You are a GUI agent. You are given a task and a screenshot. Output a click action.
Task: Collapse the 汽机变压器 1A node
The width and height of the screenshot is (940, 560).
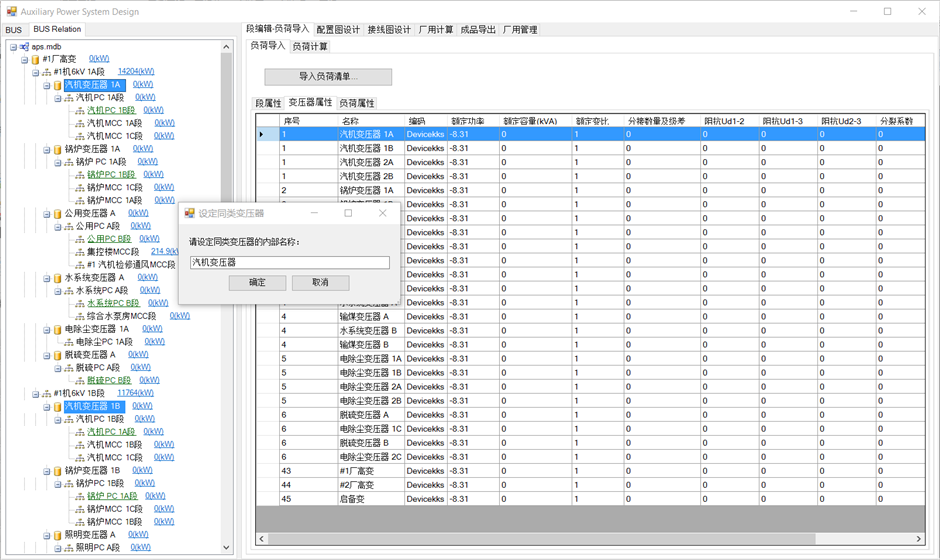click(x=47, y=85)
